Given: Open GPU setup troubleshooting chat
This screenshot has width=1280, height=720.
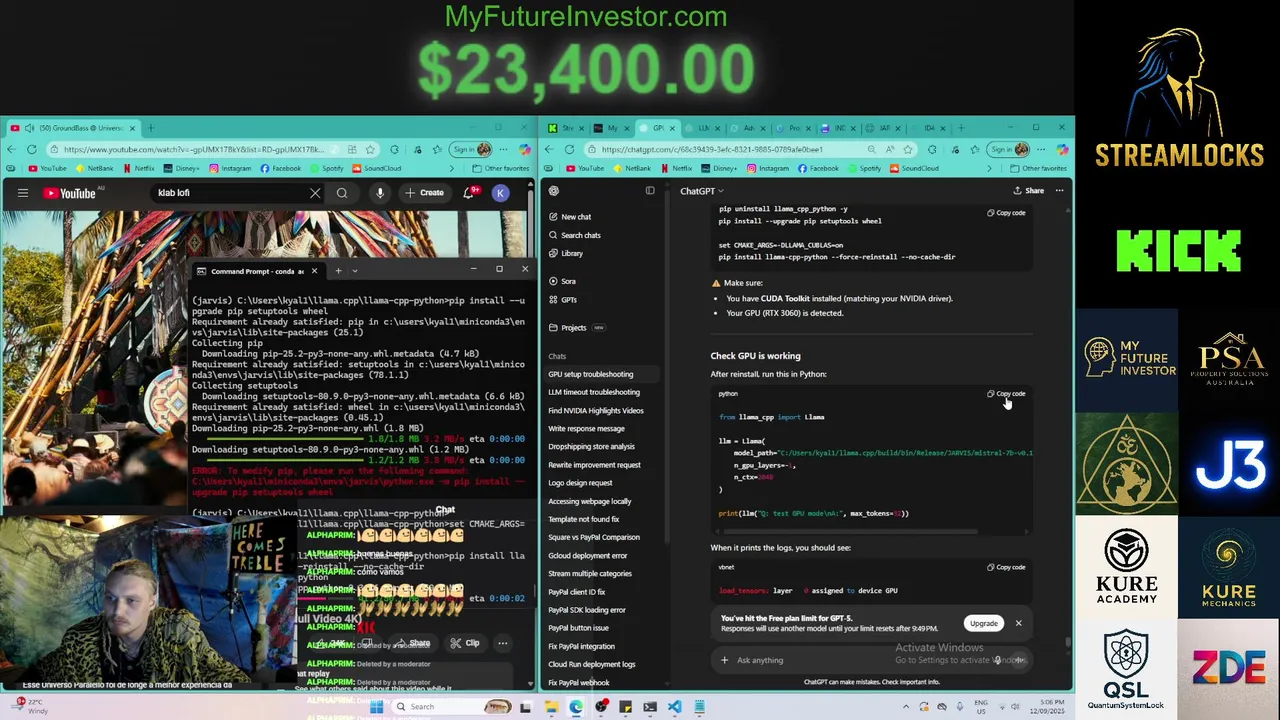Looking at the screenshot, I should [x=604, y=374].
